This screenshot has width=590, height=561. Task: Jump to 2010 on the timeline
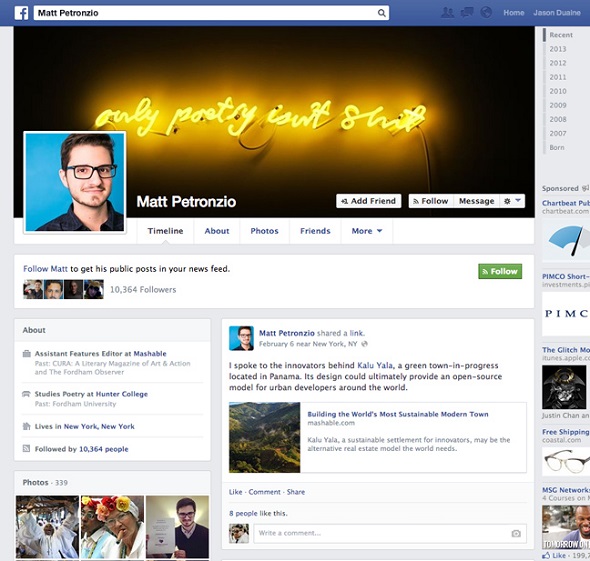coord(557,91)
